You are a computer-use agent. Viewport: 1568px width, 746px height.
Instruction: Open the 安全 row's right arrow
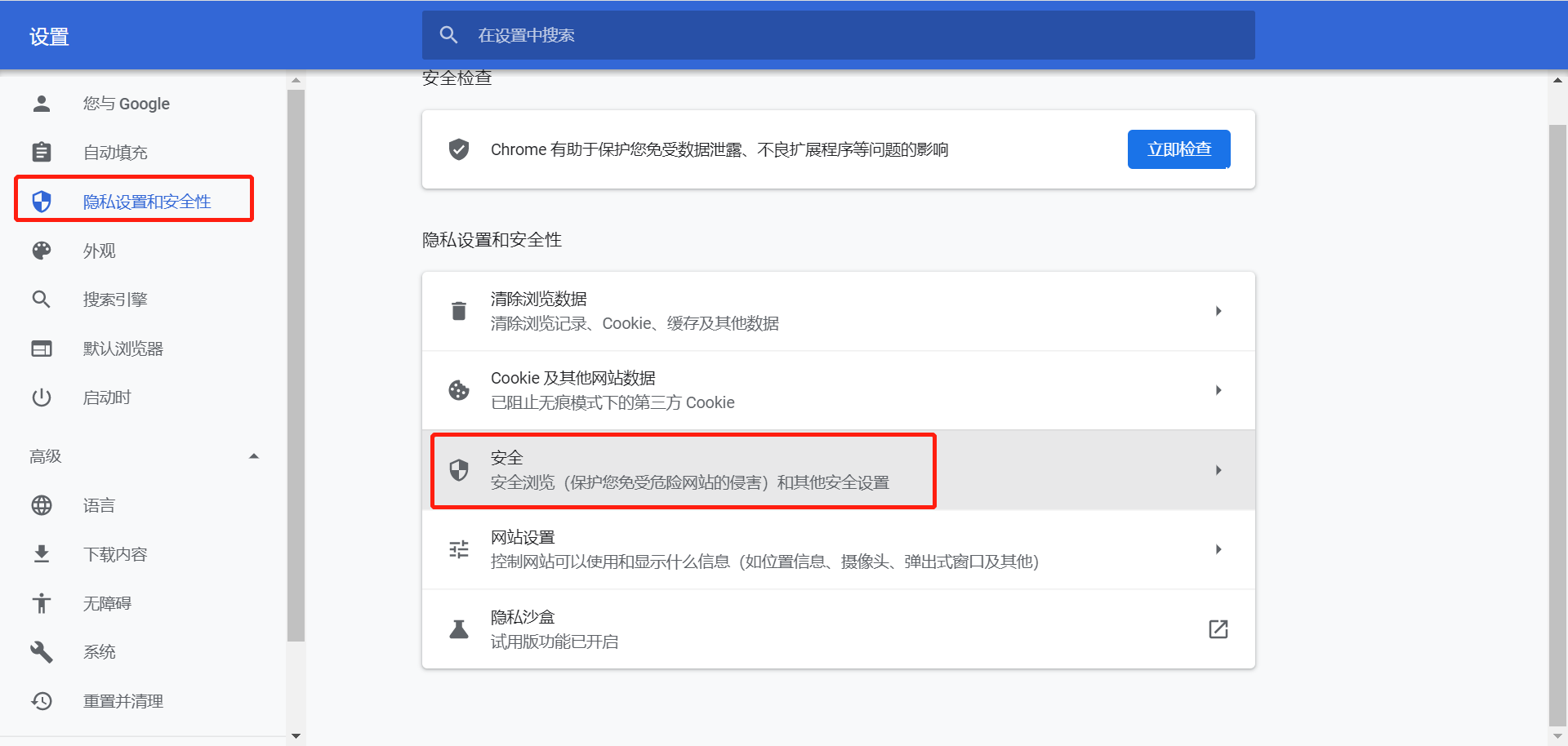coord(1218,470)
